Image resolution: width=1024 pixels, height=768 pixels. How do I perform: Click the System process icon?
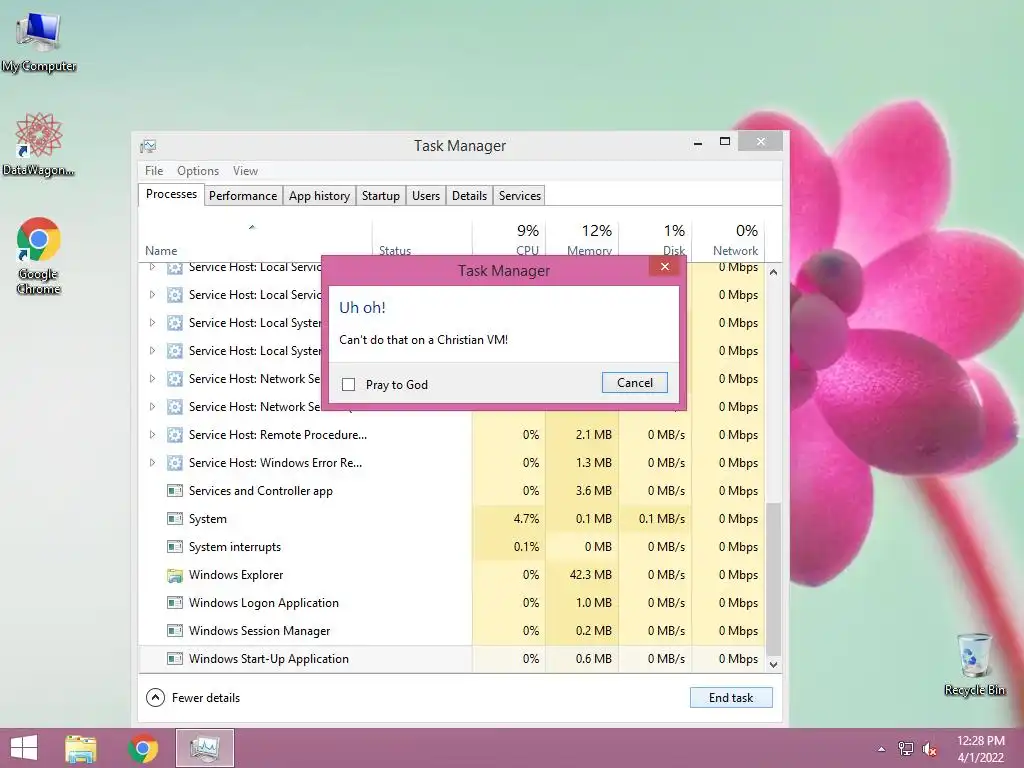point(174,519)
